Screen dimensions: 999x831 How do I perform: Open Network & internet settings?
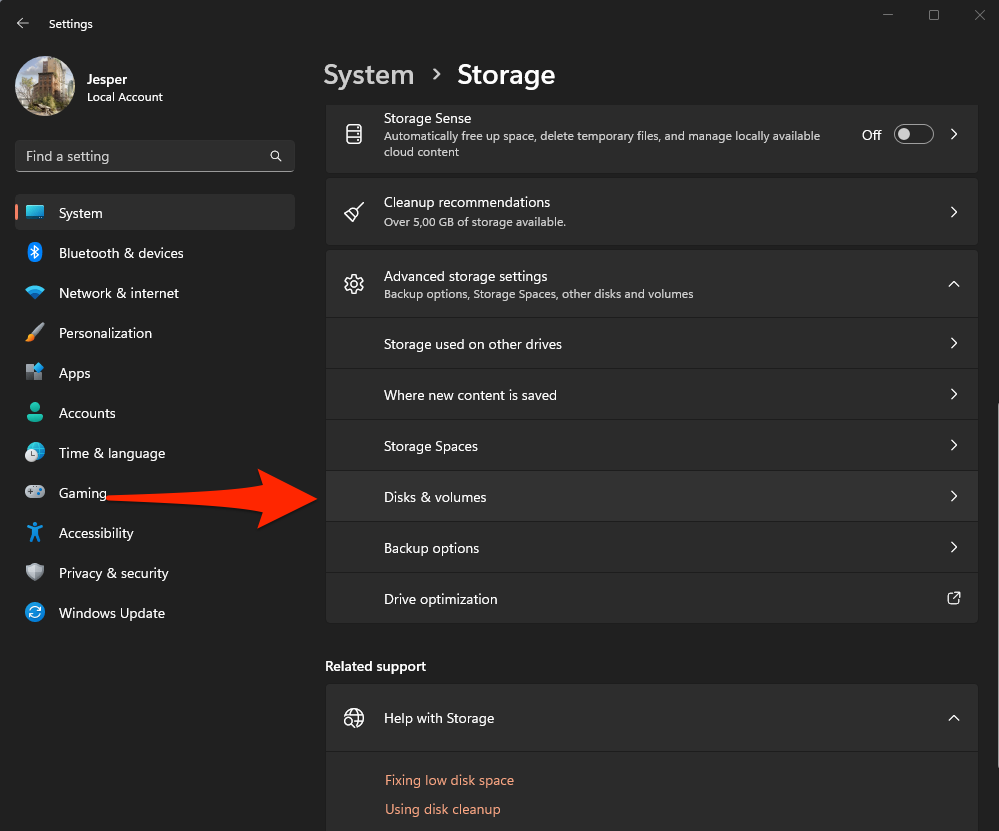tap(119, 293)
